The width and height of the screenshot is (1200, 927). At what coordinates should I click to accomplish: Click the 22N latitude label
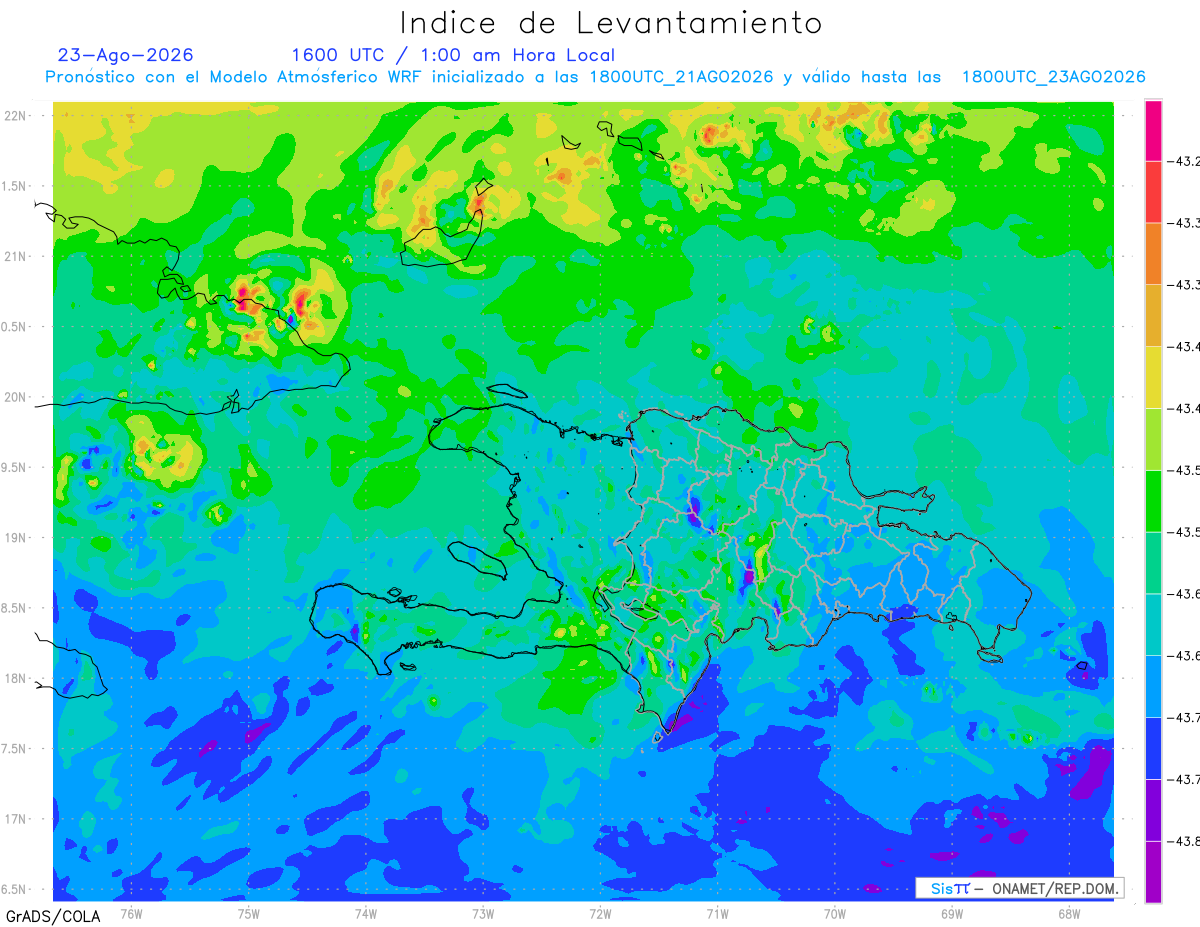point(16,116)
